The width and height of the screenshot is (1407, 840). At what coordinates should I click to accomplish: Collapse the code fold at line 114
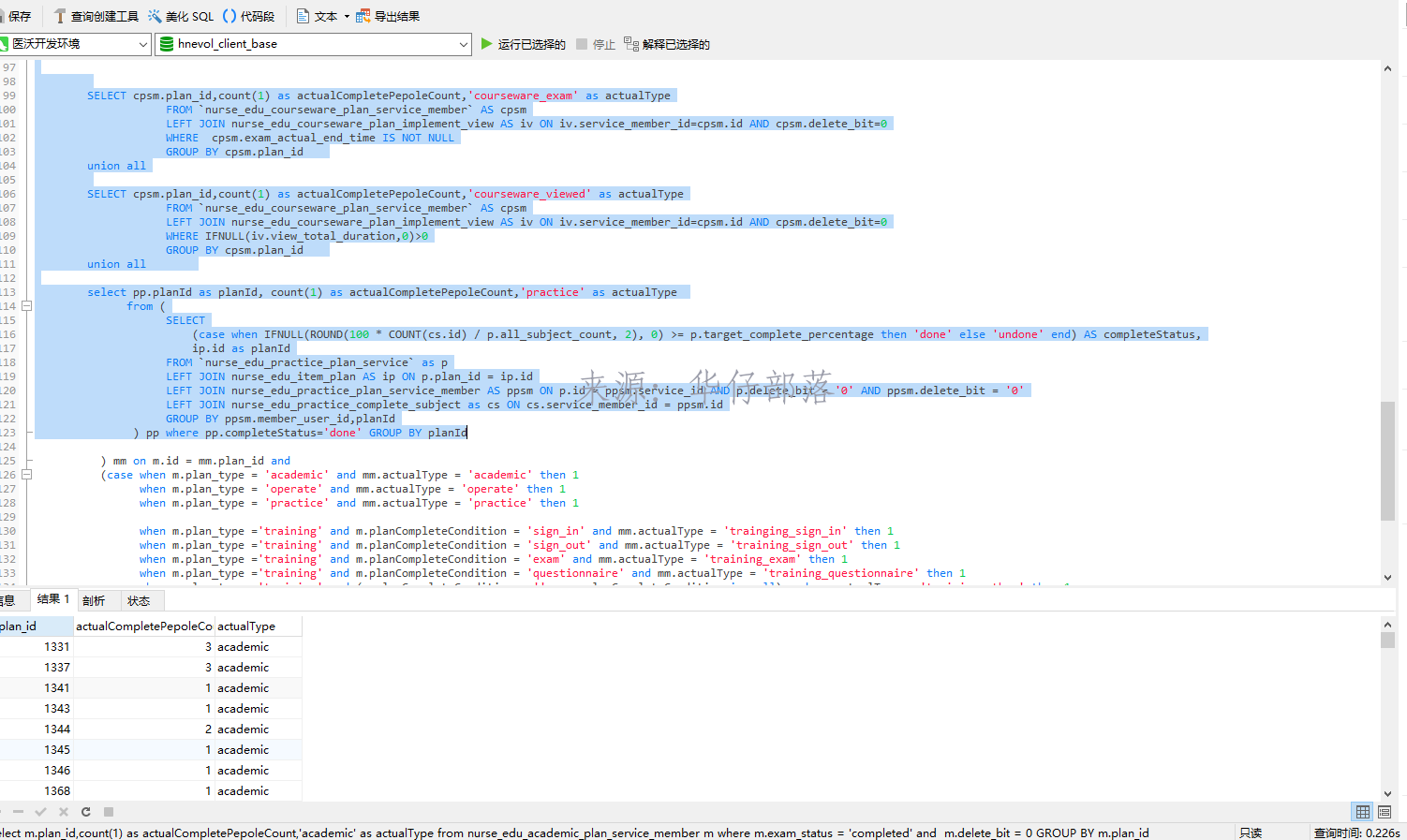pos(27,306)
